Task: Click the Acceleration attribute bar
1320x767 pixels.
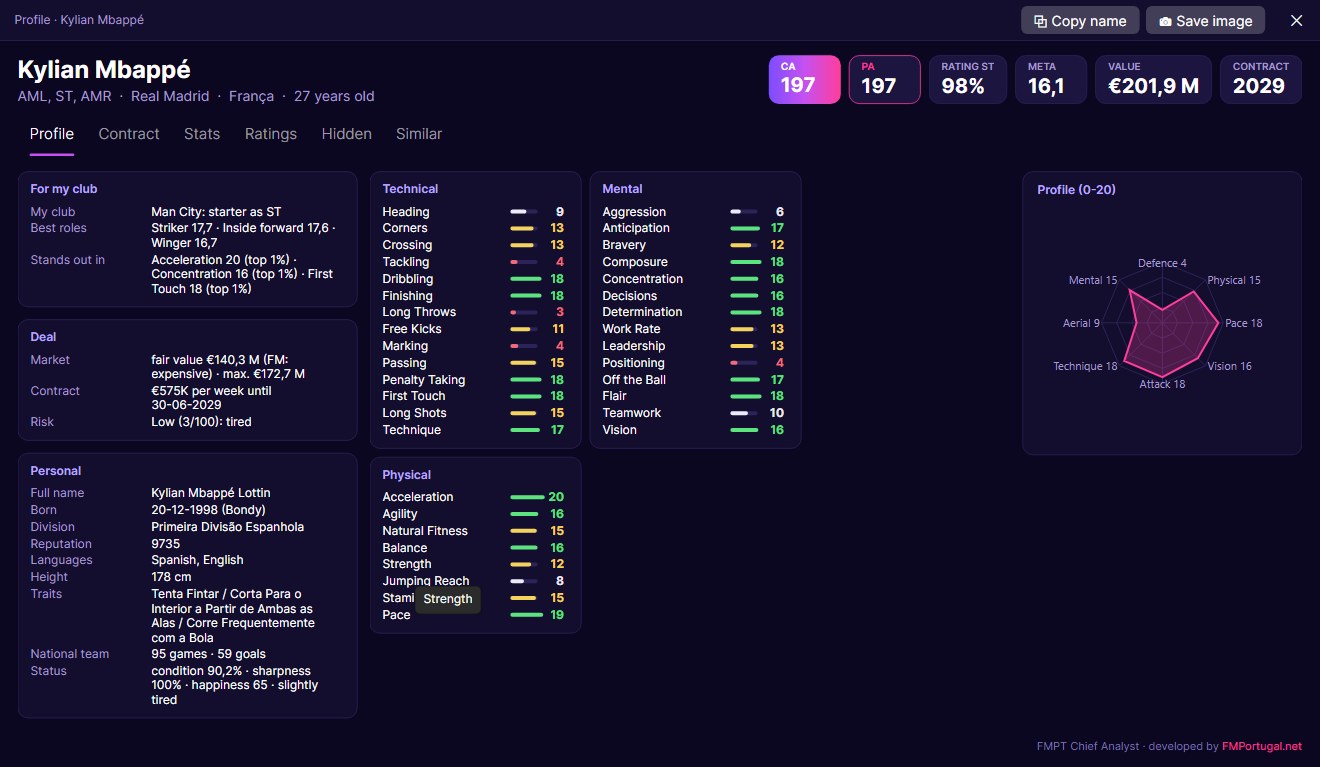Action: [x=527, y=497]
